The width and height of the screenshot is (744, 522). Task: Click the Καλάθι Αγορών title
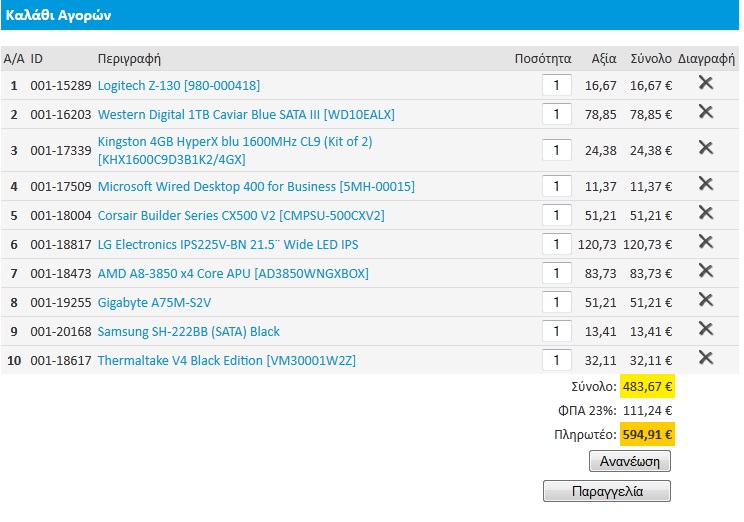[58, 15]
